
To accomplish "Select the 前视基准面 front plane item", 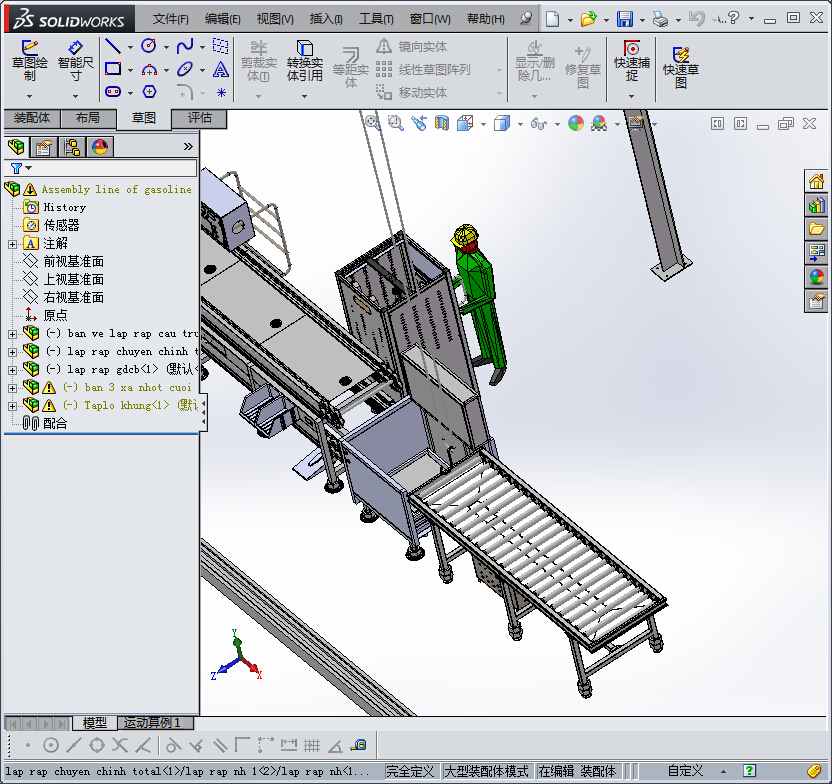I will coord(72,261).
